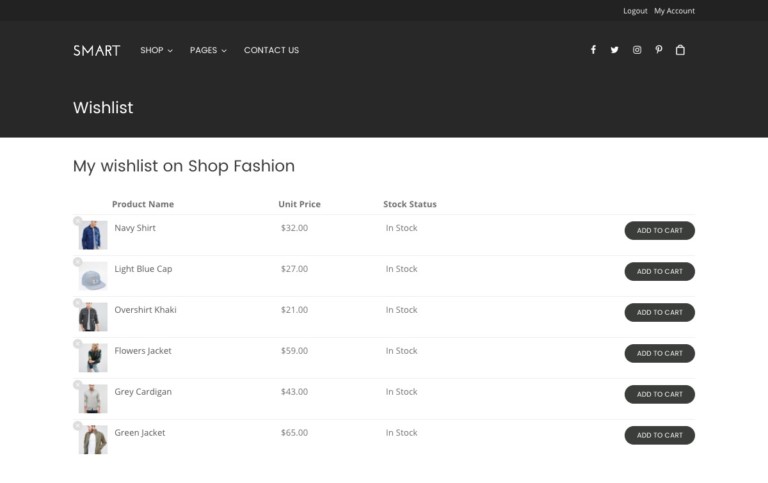Expand the Shop dropdown menu
768x483 pixels.
(156, 50)
